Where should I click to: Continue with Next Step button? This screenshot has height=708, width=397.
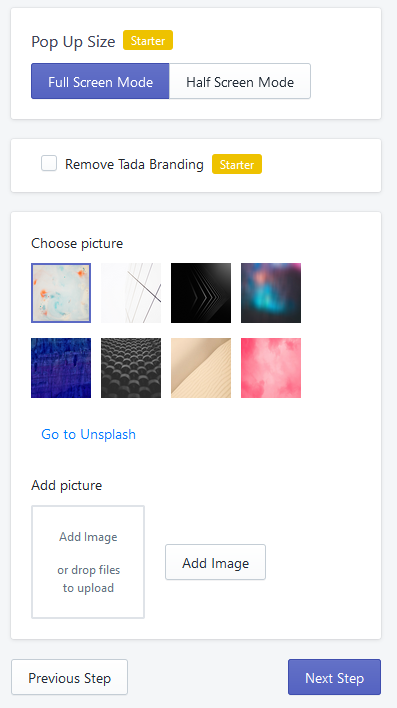pos(335,678)
